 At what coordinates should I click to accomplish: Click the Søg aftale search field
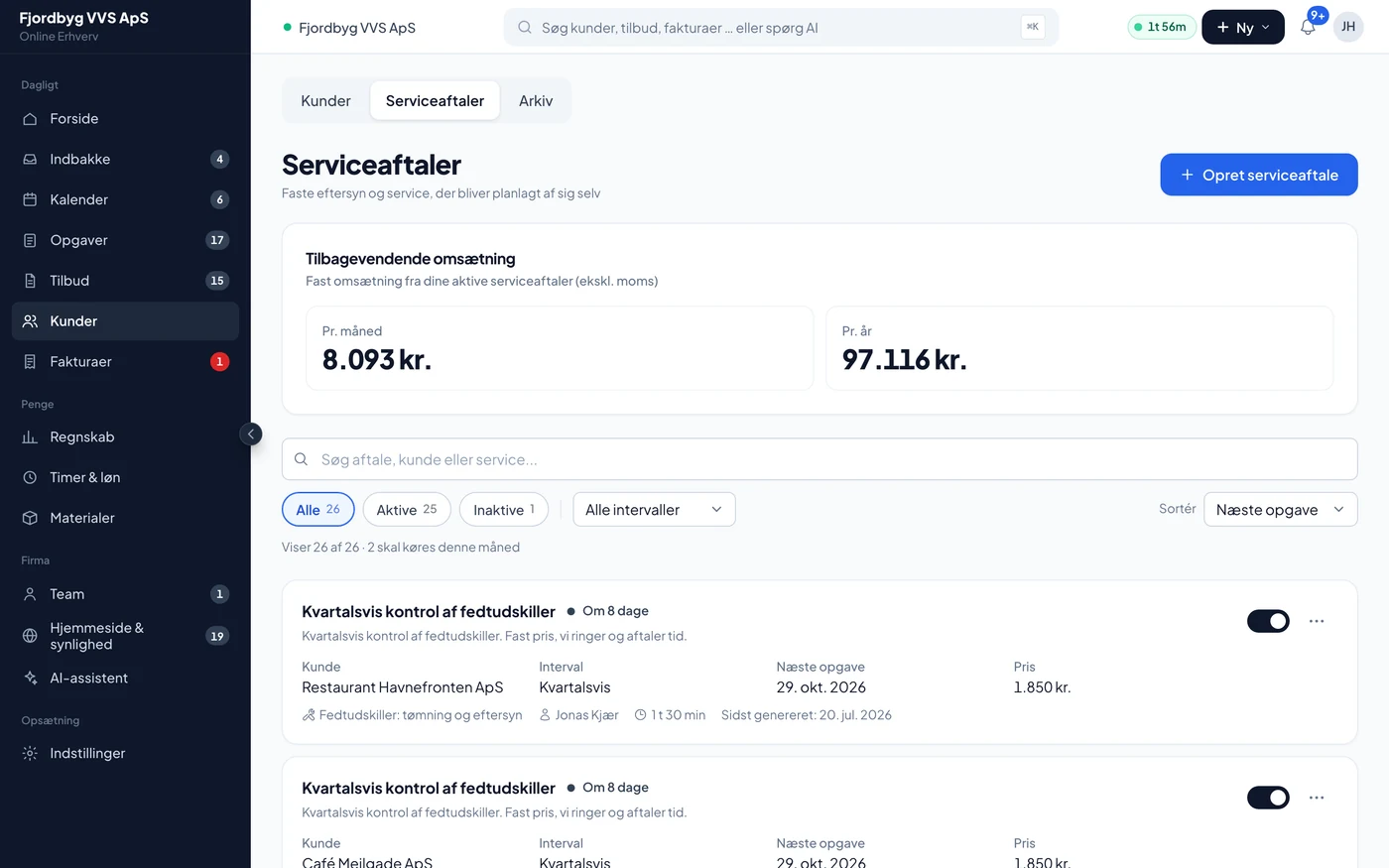[820, 459]
